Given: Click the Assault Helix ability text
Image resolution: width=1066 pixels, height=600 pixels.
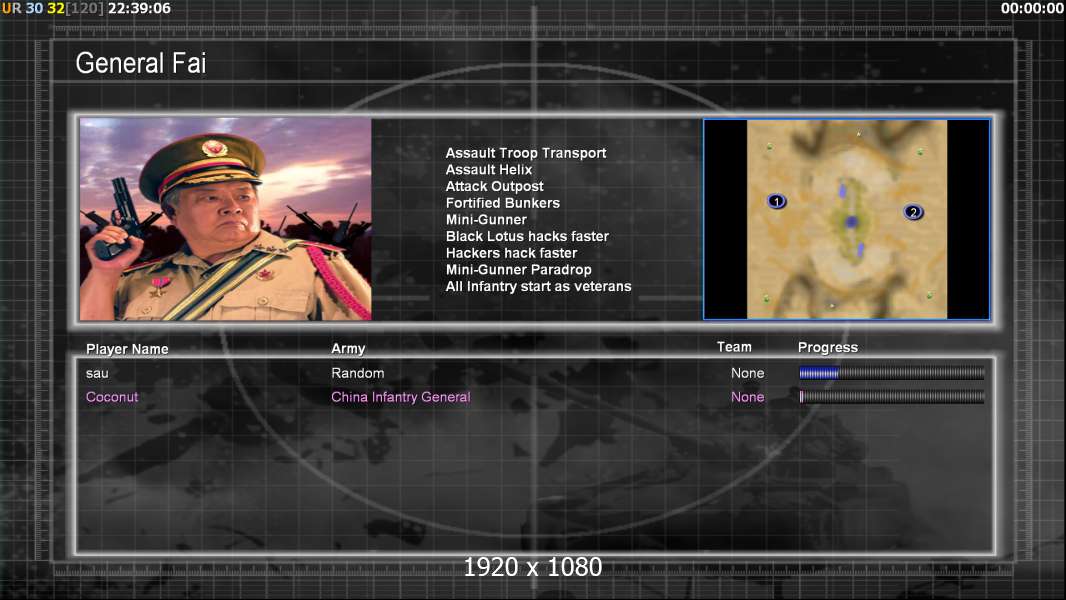Looking at the screenshot, I should (489, 170).
